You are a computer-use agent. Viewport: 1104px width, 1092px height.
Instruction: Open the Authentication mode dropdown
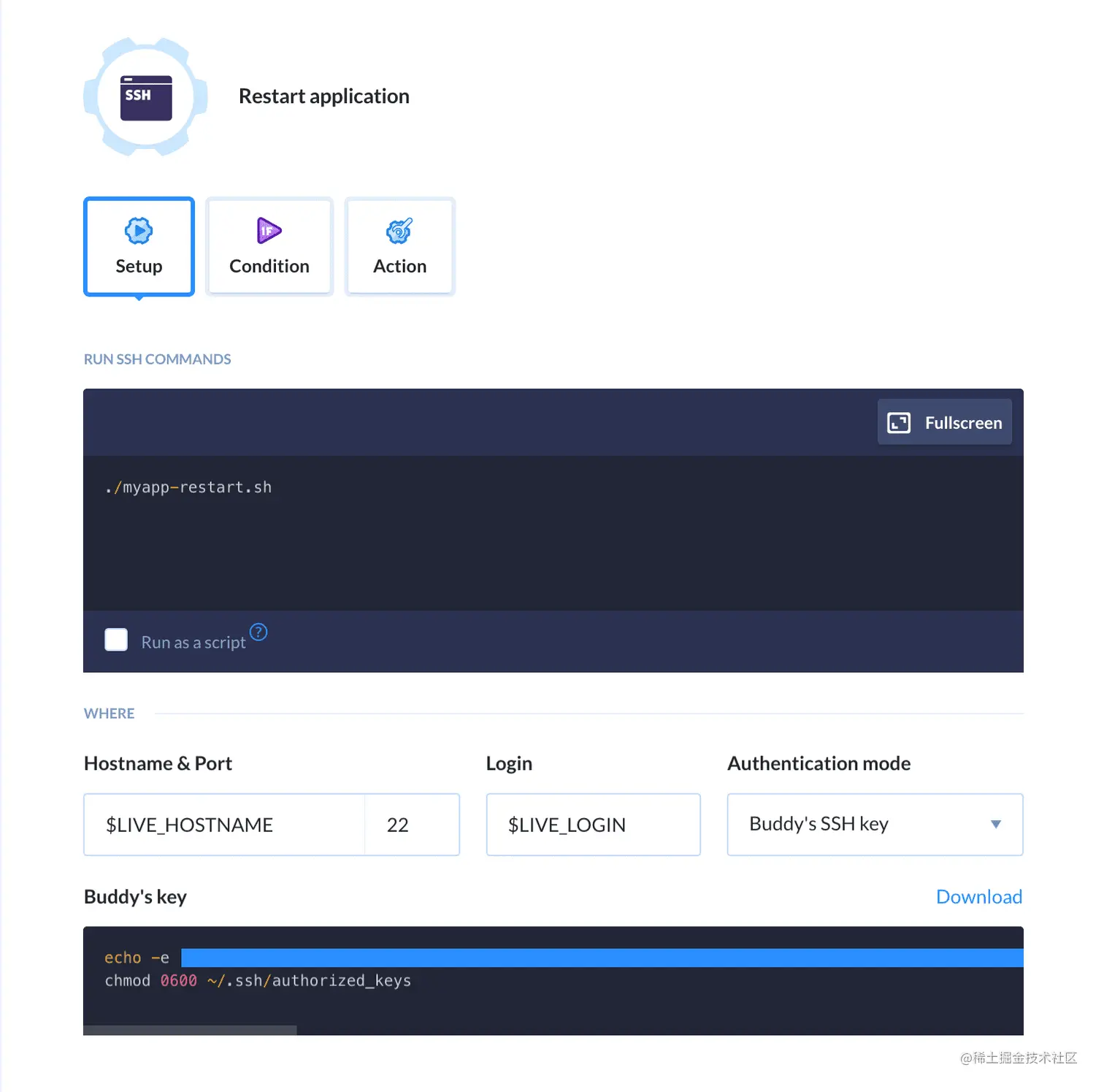tap(875, 825)
